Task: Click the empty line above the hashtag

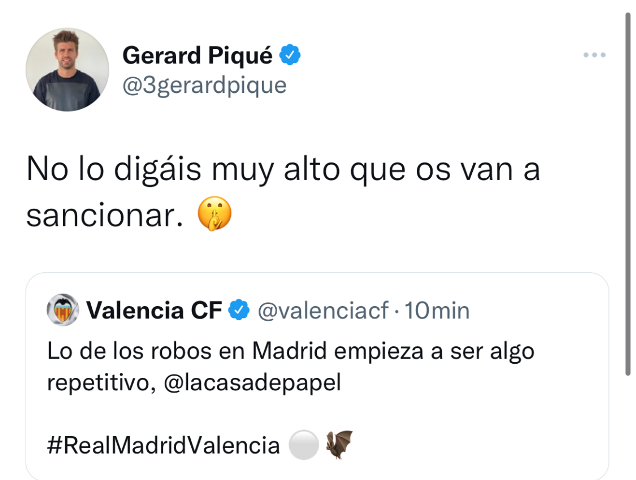Action: click(x=300, y=414)
